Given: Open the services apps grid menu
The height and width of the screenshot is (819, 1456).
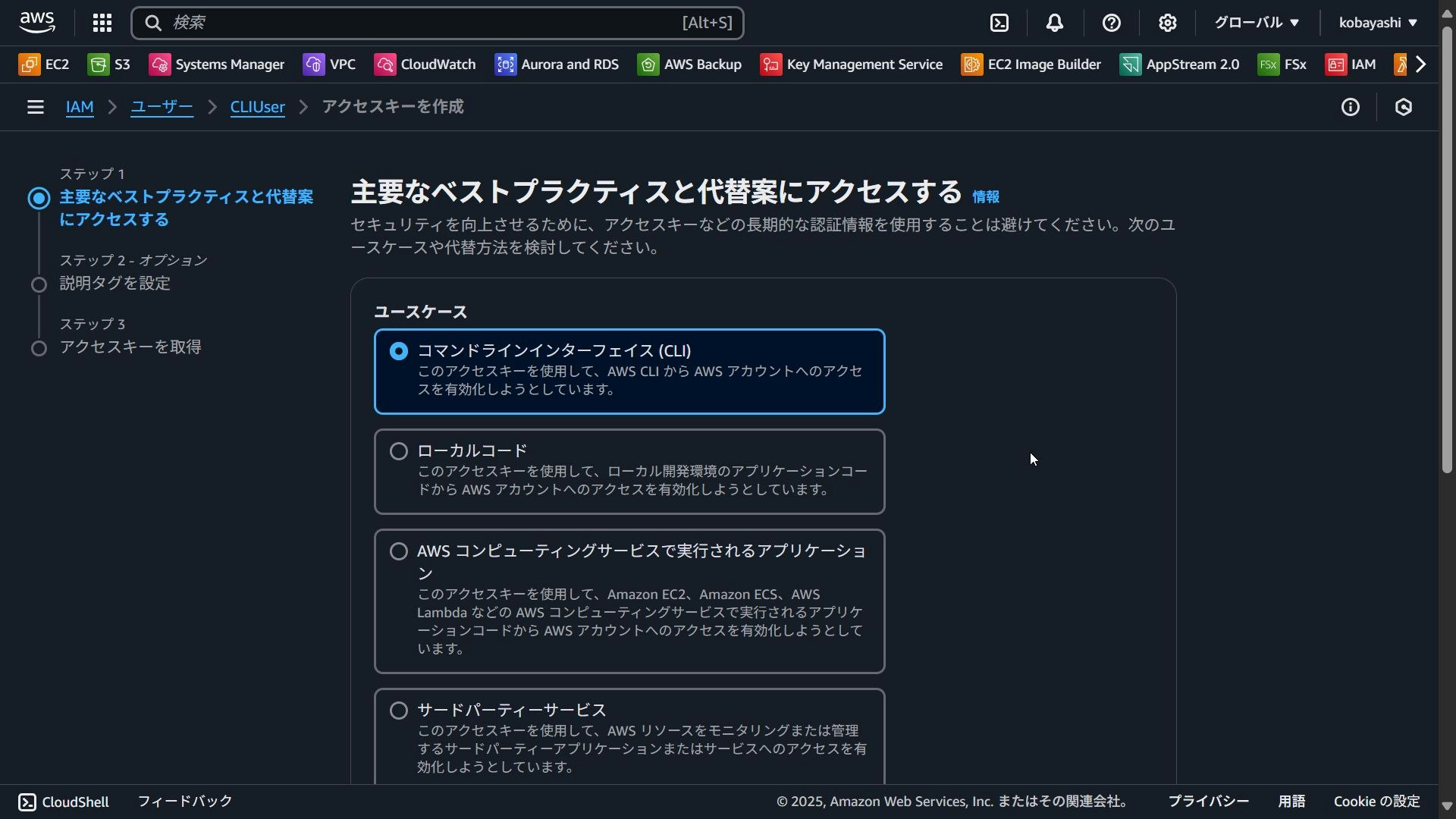Looking at the screenshot, I should point(102,23).
